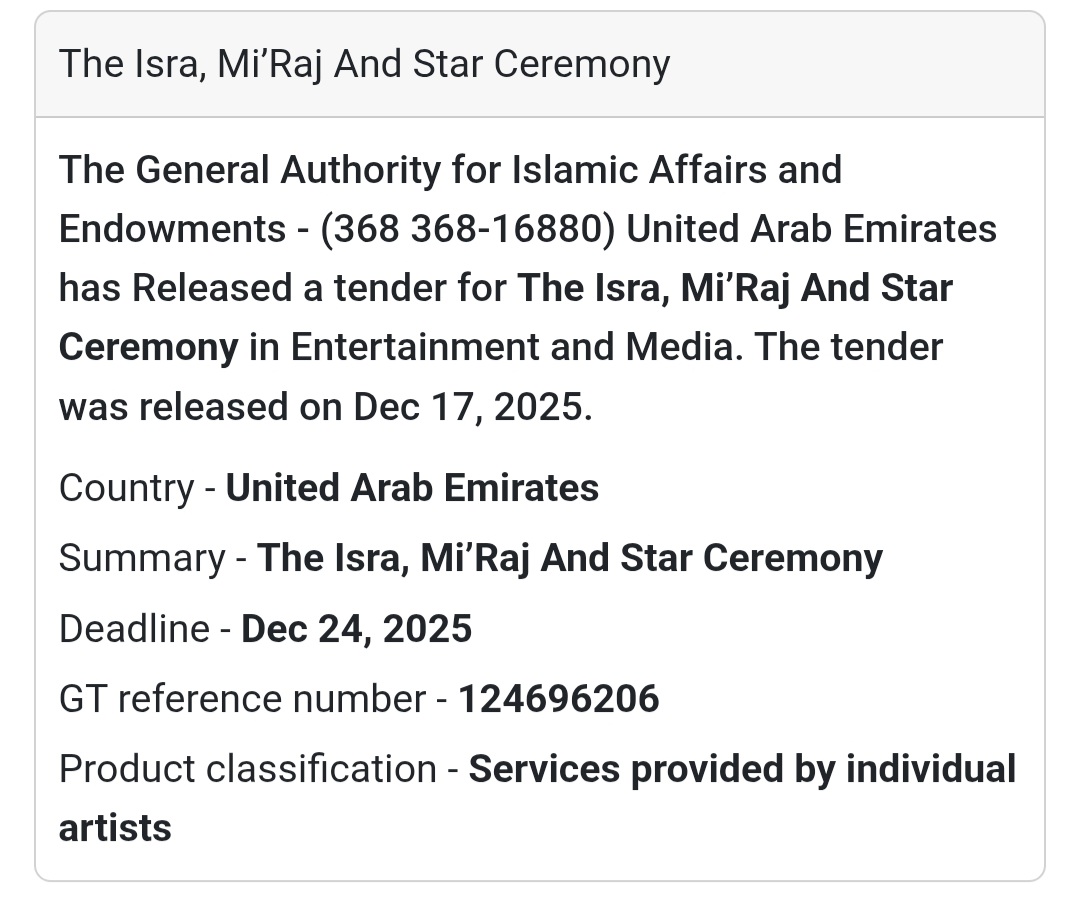Click the 'Country' field label
The width and height of the screenshot is (1080, 900).
tap(126, 488)
